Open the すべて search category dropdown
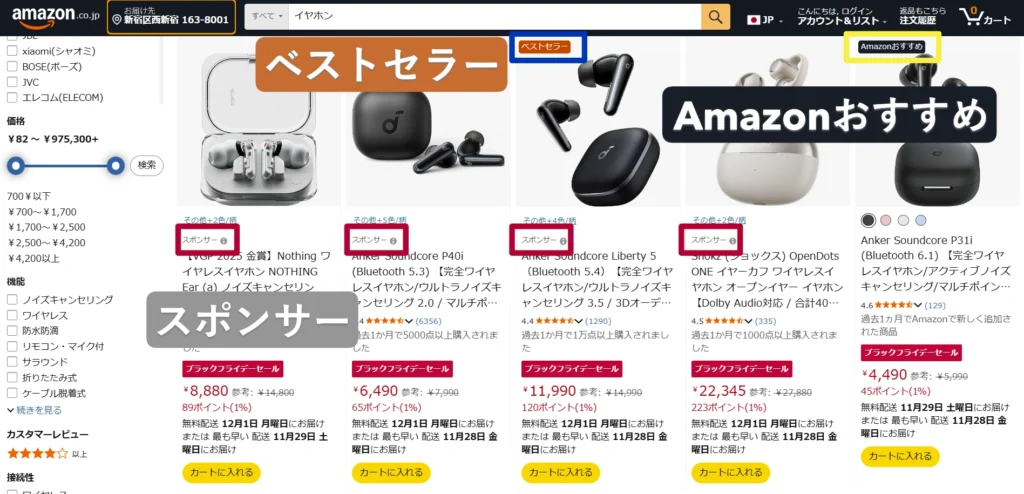1024x494 pixels. tap(267, 17)
